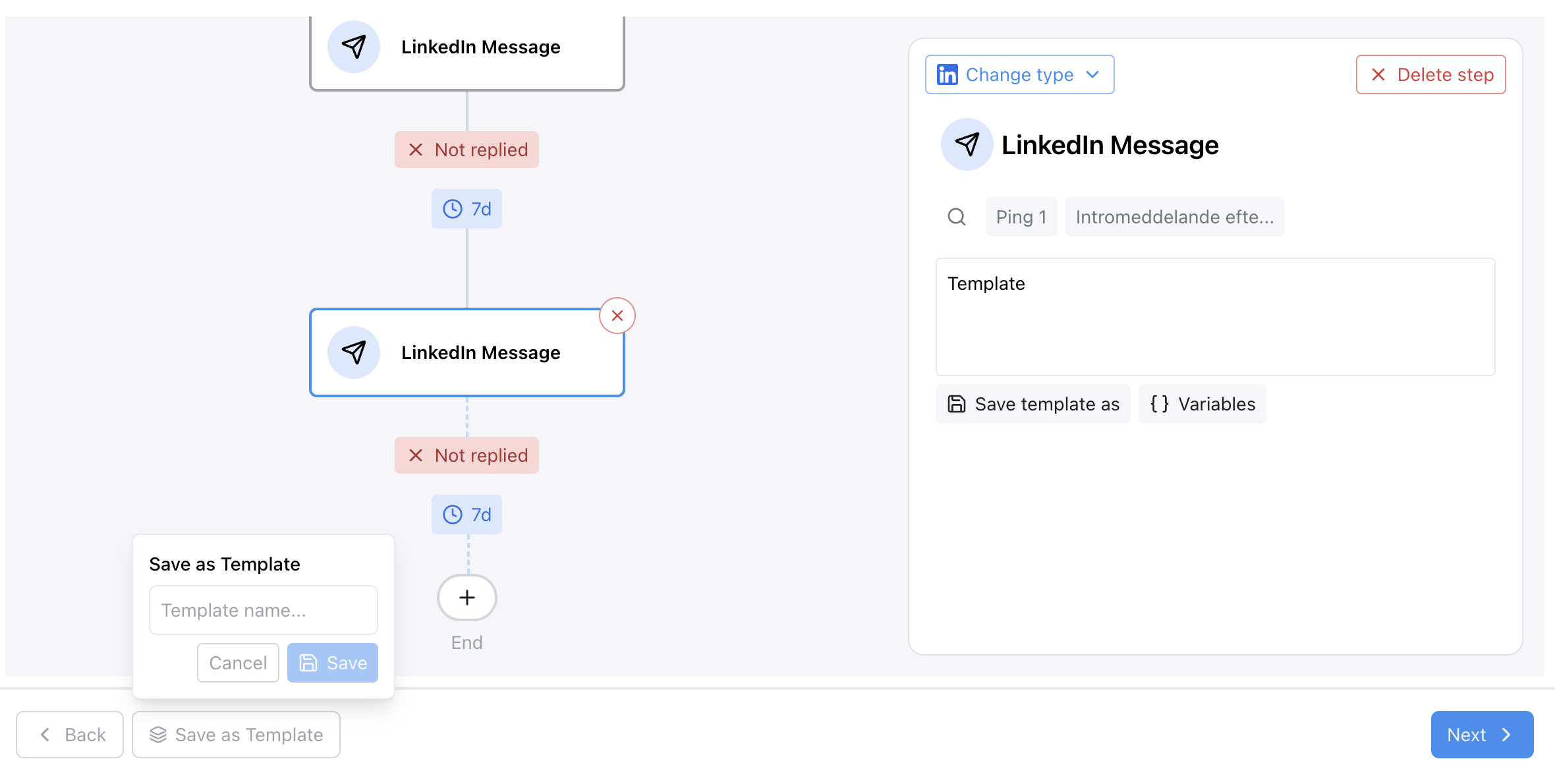Click the search magnifier icon for templates

click(957, 217)
